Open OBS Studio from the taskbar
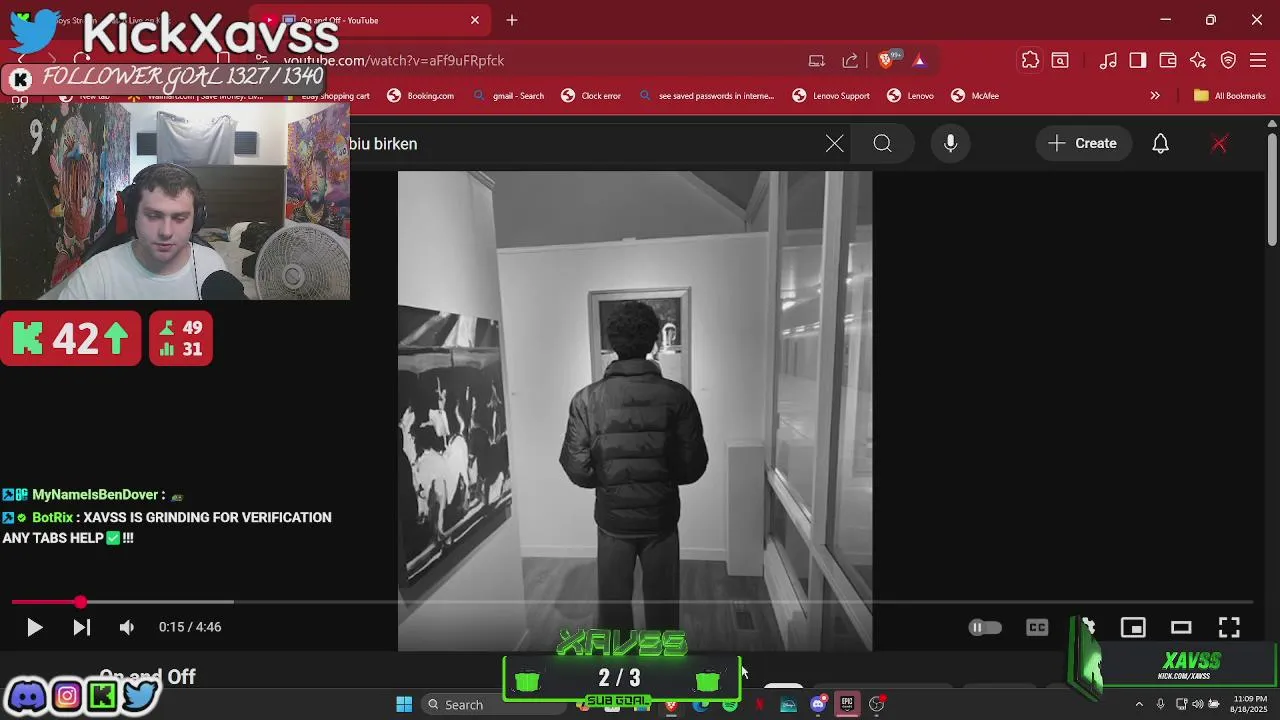The image size is (1280, 720). point(877,705)
